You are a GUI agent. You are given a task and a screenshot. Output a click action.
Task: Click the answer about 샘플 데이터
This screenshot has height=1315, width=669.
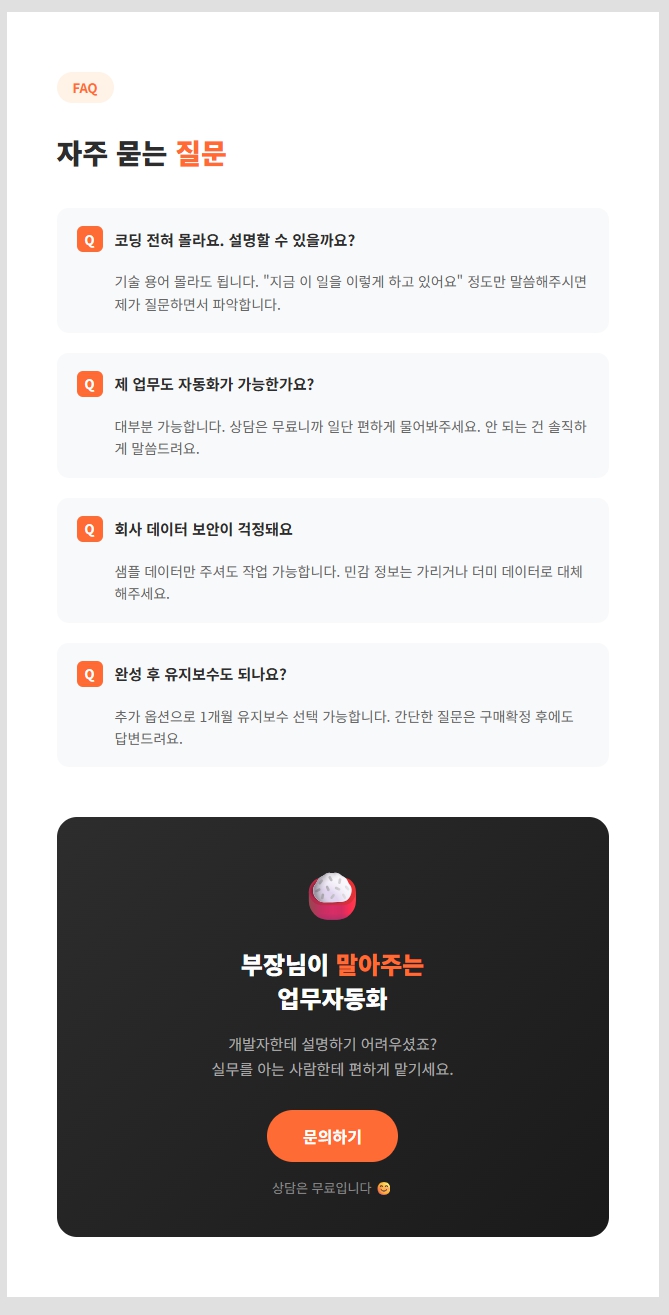(x=349, y=582)
